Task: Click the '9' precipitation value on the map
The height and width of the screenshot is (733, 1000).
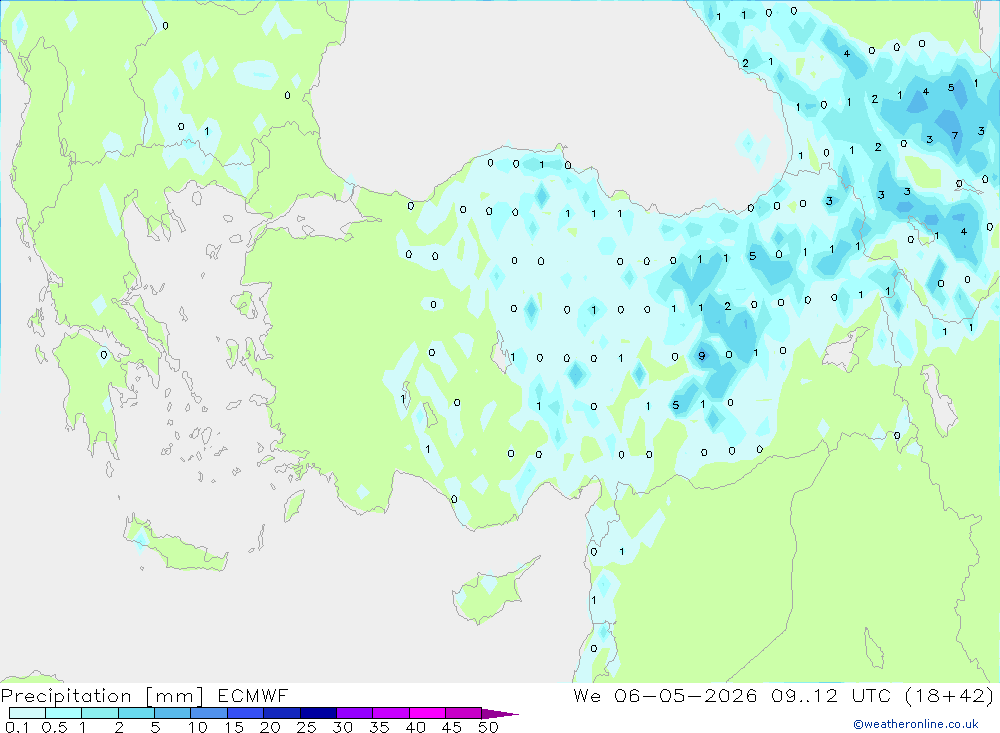Action: tap(702, 356)
